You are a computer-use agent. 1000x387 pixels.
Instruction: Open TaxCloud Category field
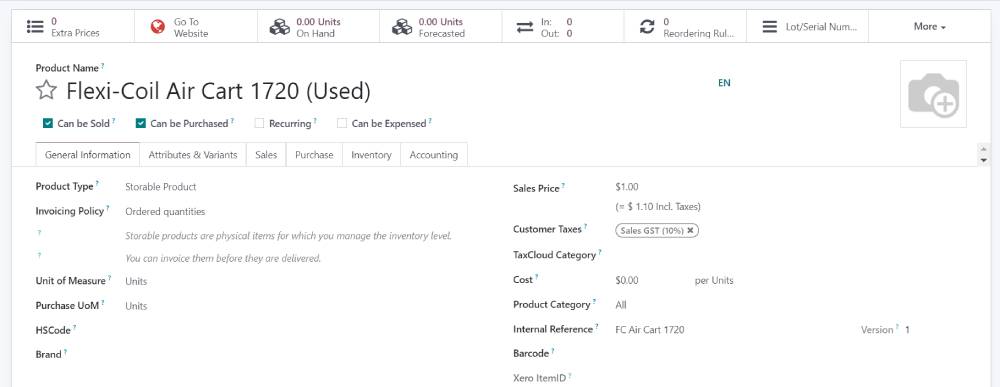[791, 255]
